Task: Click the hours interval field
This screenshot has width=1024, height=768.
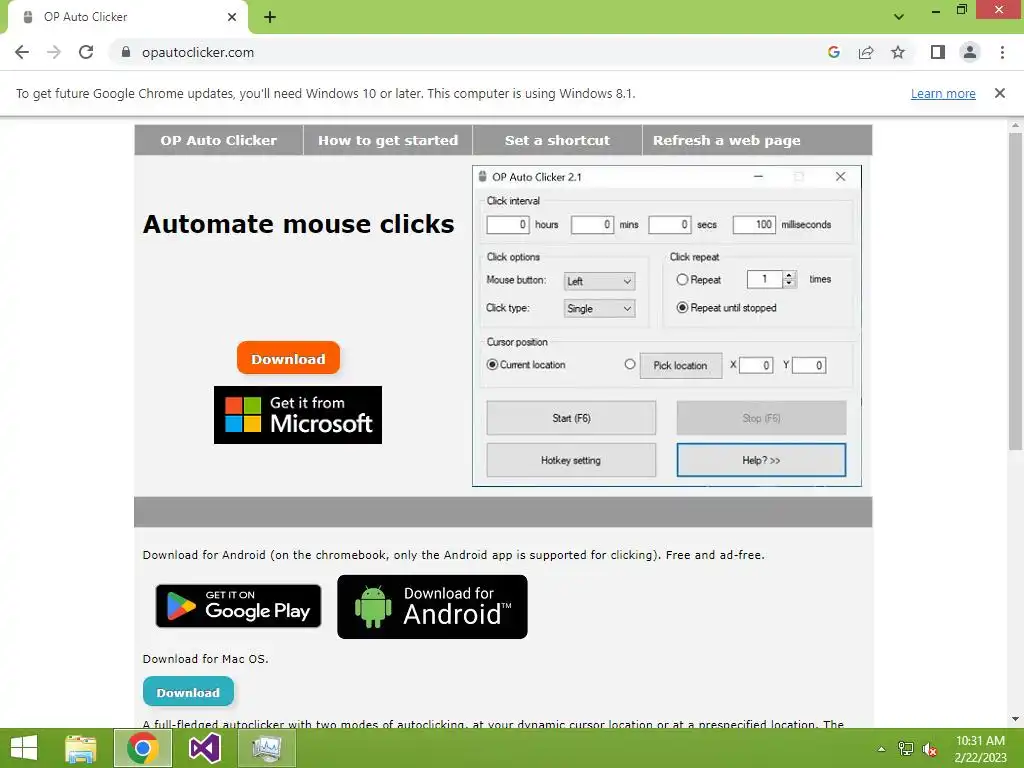Action: coord(507,225)
